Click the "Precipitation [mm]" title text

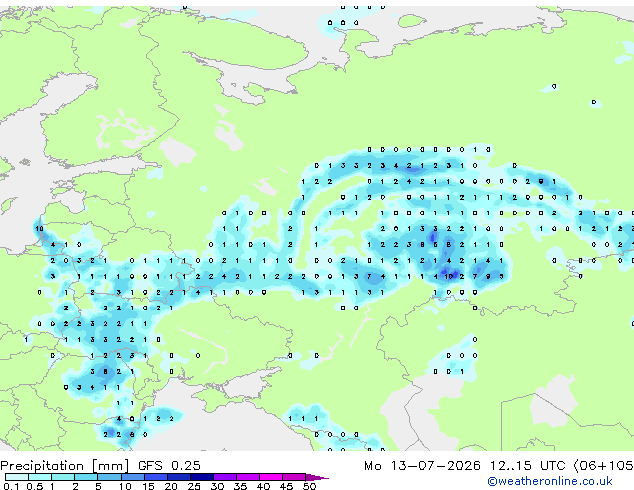65,466
